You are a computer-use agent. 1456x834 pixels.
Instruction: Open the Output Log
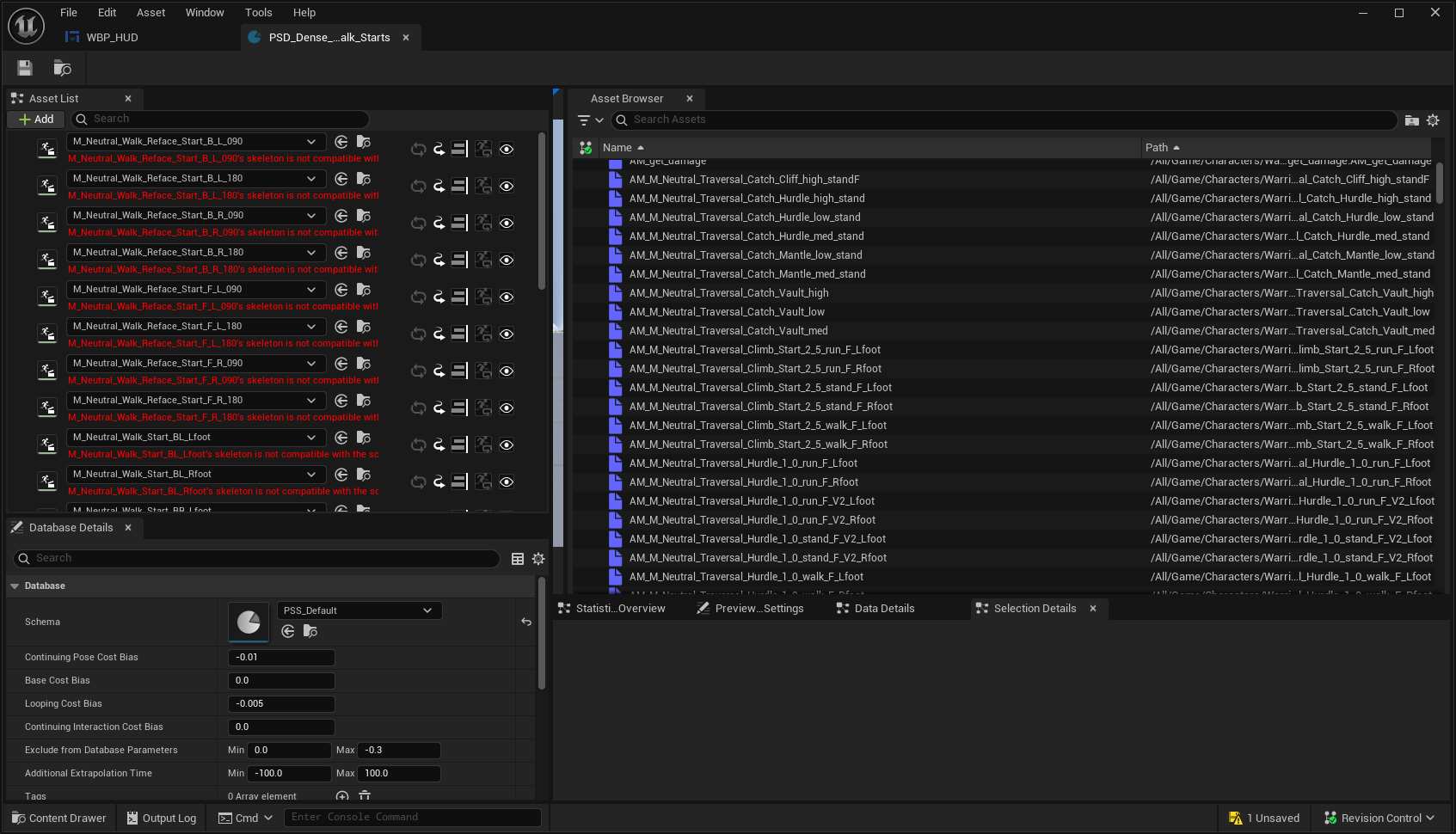(x=162, y=818)
